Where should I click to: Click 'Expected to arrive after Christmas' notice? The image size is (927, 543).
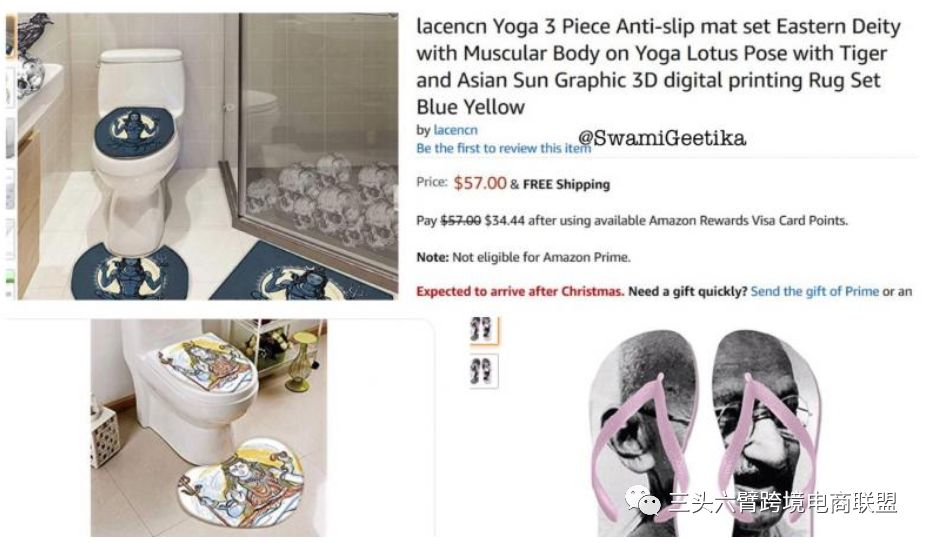(520, 291)
